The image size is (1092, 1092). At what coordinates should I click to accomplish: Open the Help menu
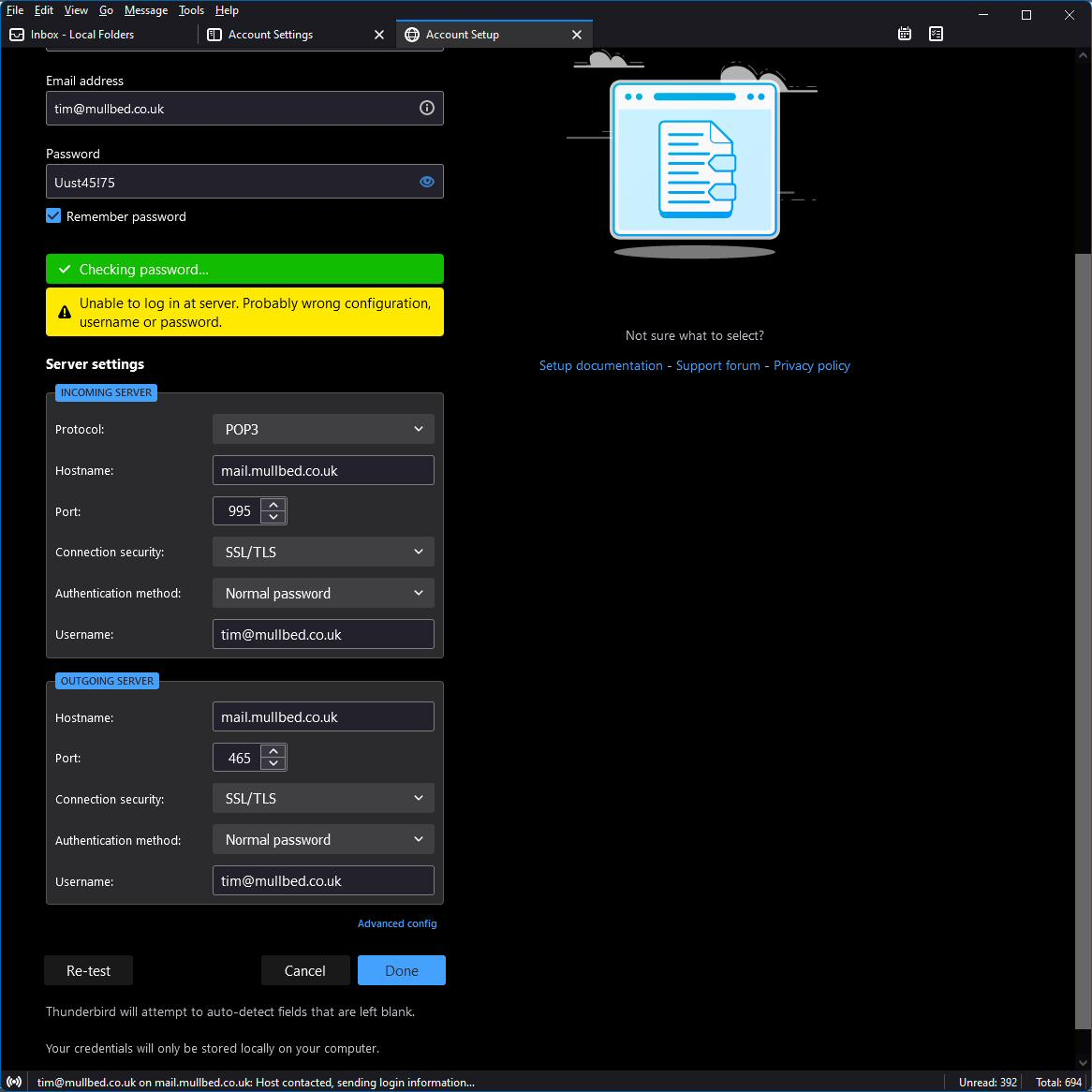[x=227, y=10]
